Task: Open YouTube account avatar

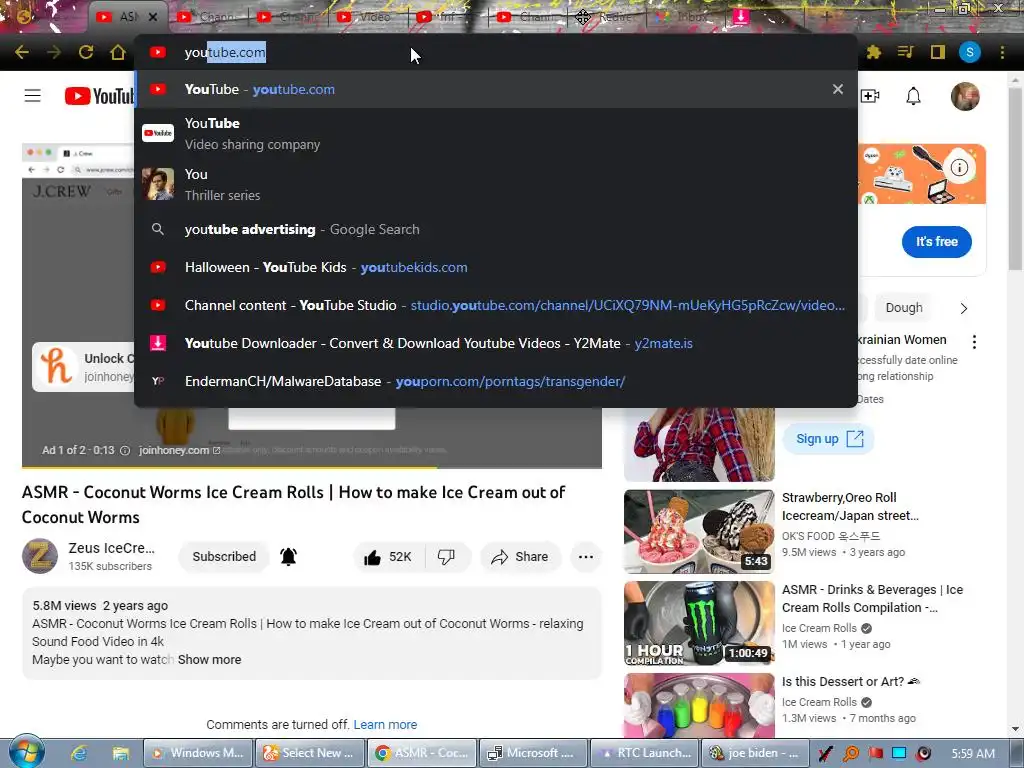Action: point(965,96)
